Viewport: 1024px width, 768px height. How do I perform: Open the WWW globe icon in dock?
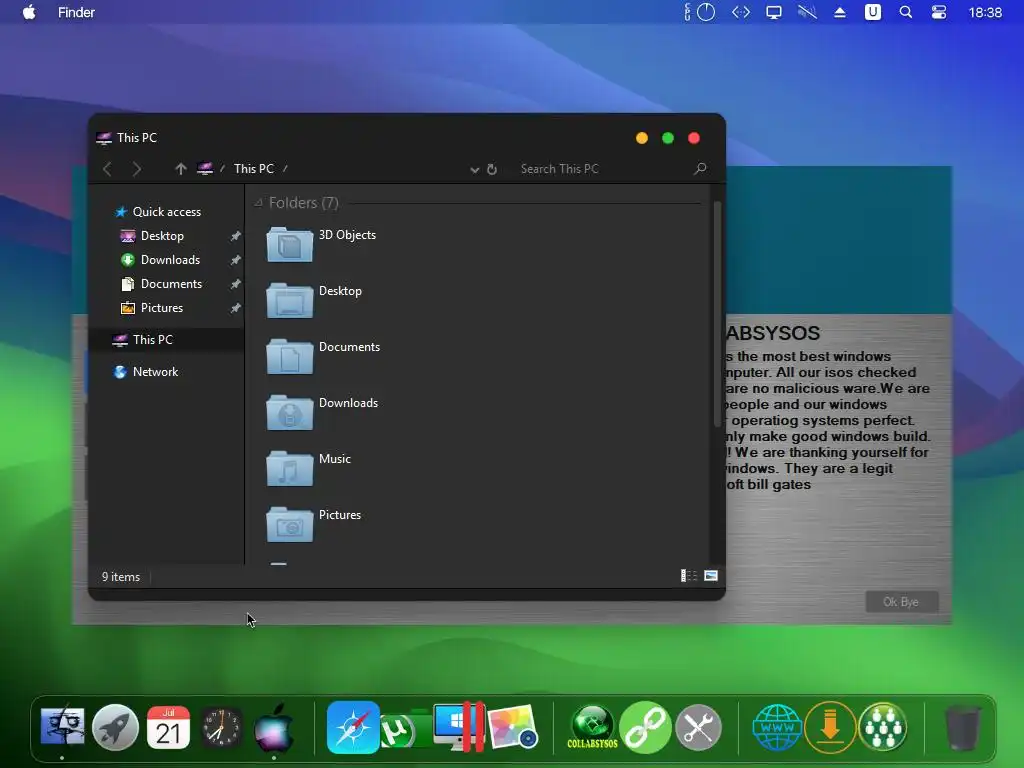click(777, 727)
